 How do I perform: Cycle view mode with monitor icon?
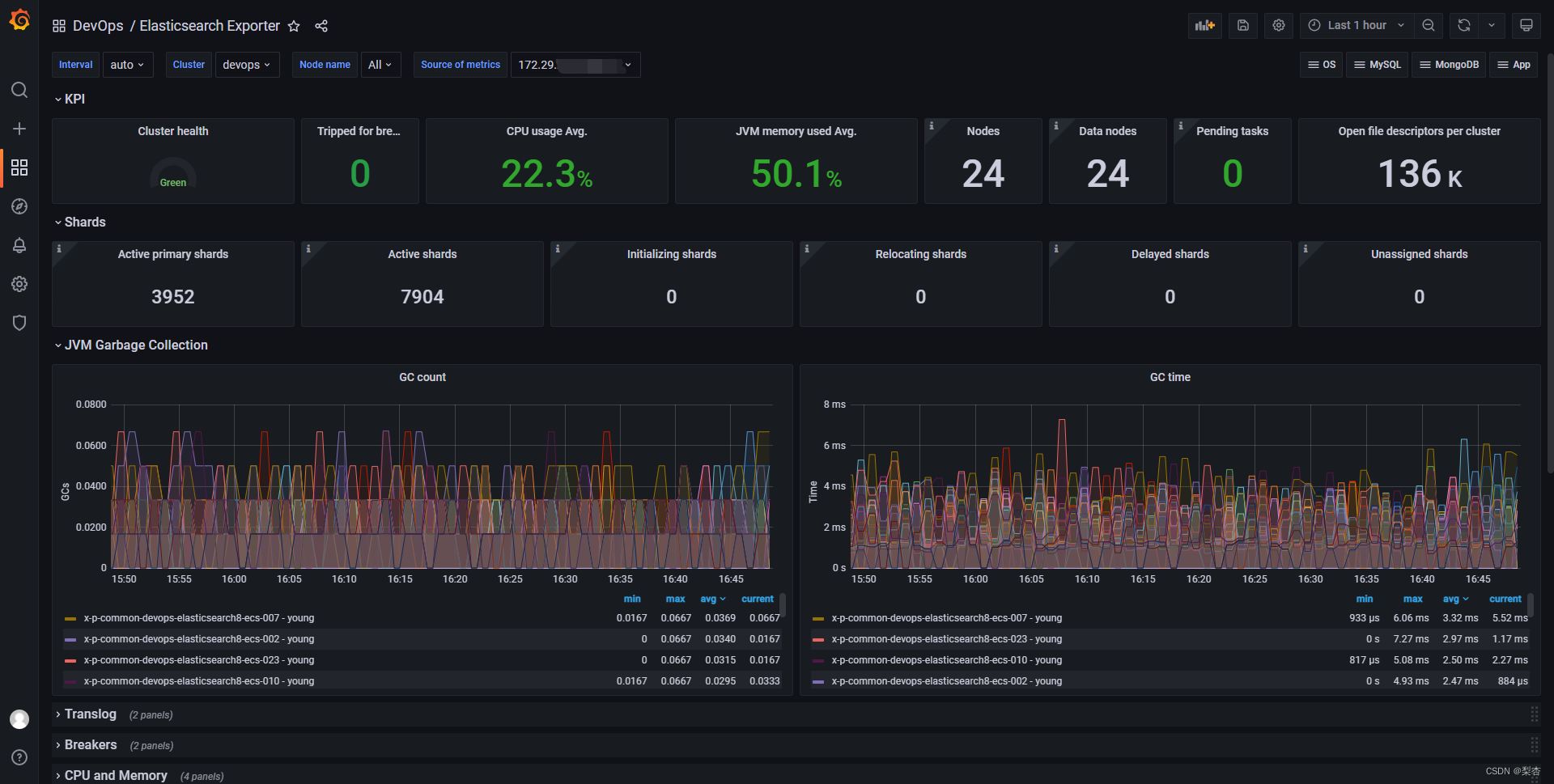[1526, 25]
